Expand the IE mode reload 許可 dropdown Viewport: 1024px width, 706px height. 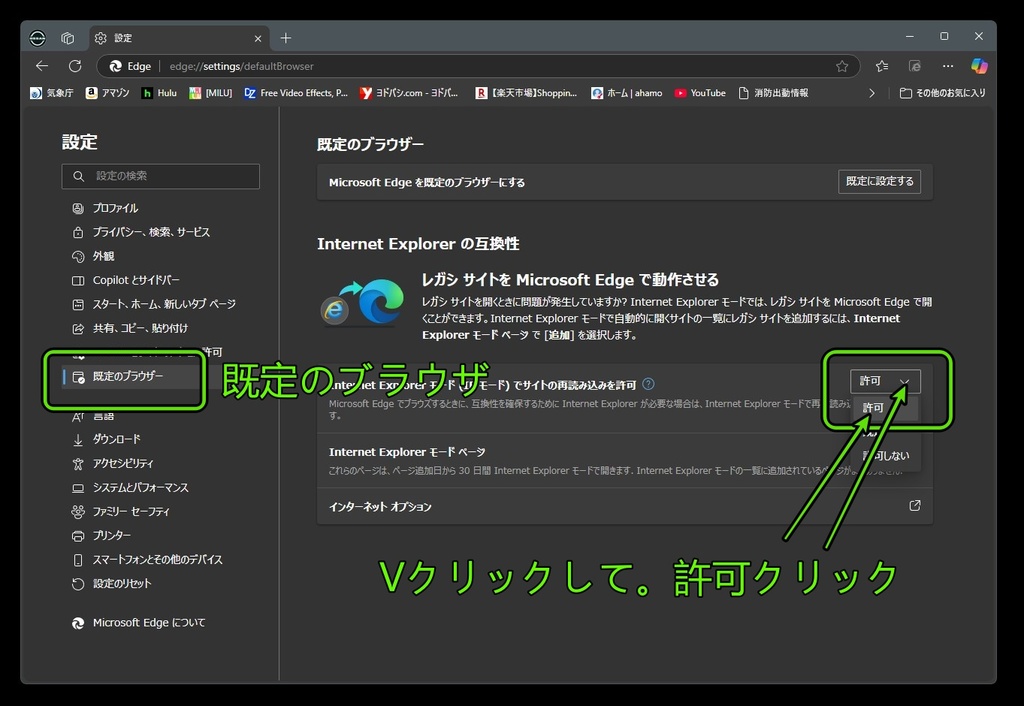[x=885, y=381]
